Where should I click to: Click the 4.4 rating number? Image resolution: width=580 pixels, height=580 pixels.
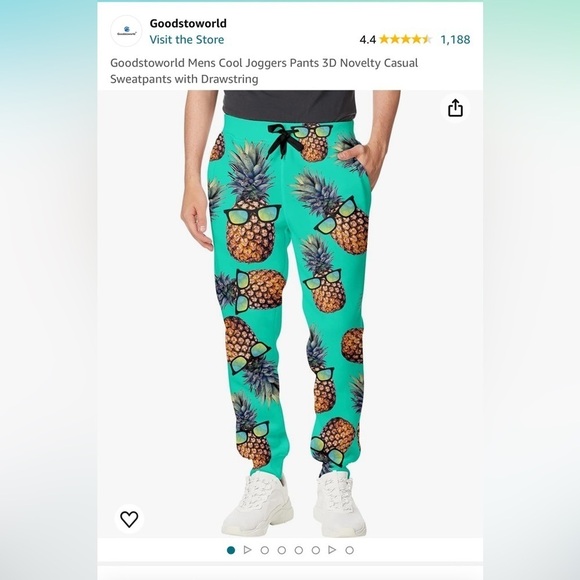[x=367, y=40]
